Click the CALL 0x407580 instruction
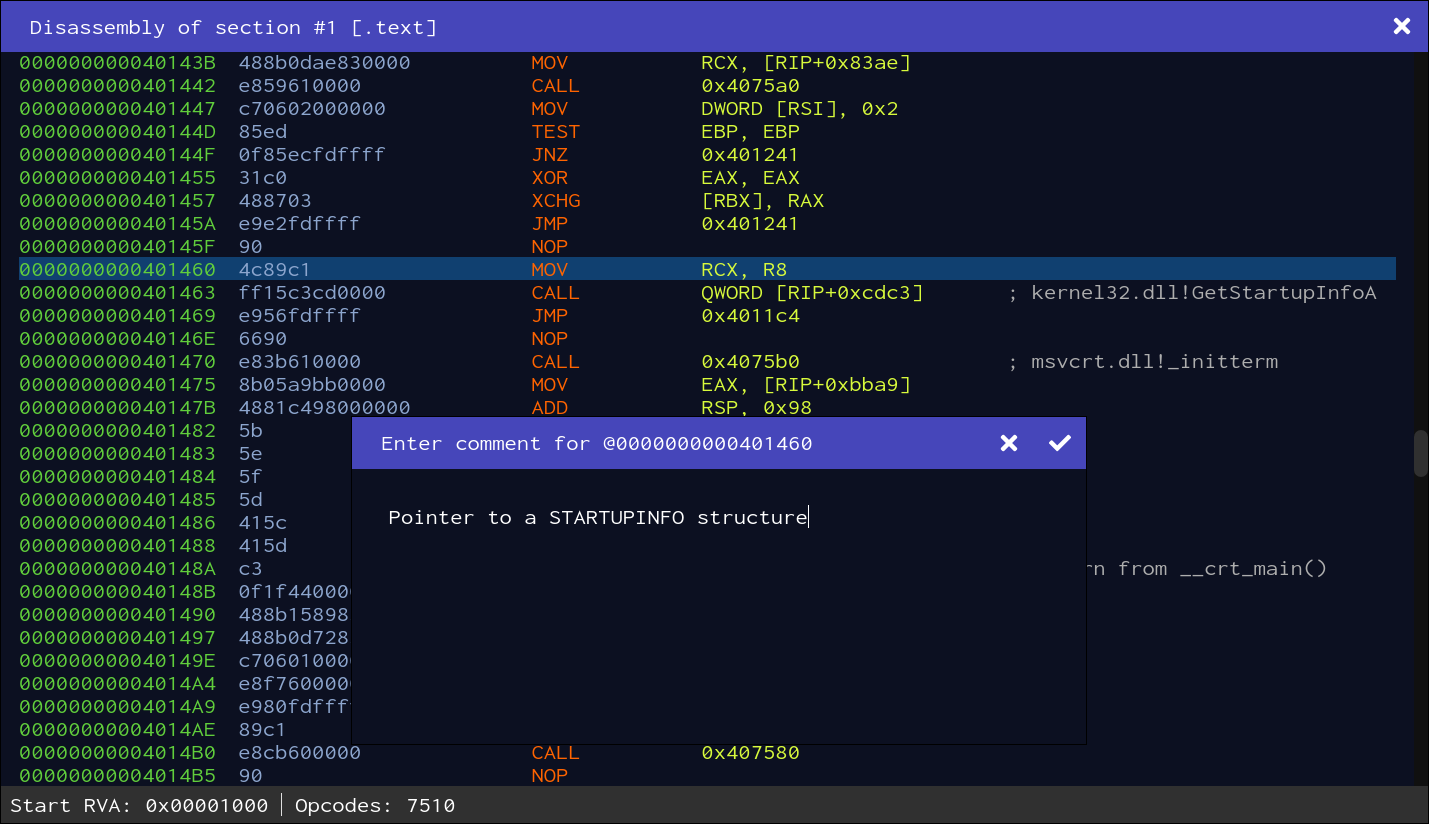Screen dimensions: 1429x824 tap(665, 752)
